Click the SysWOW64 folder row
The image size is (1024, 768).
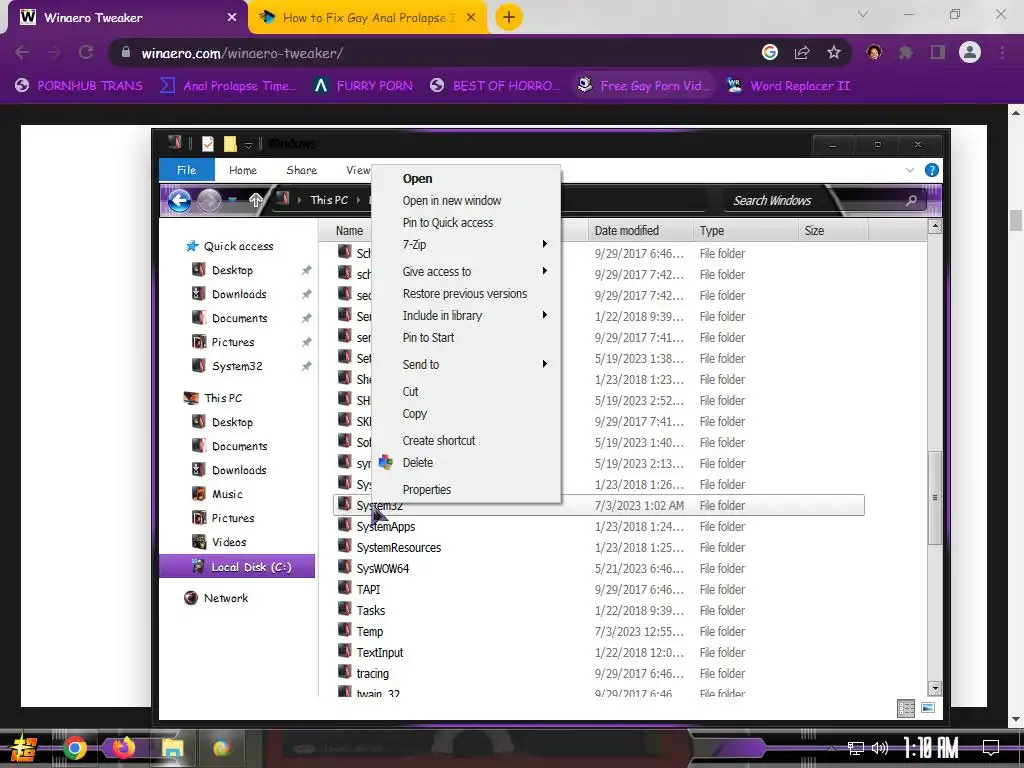(x=599, y=569)
